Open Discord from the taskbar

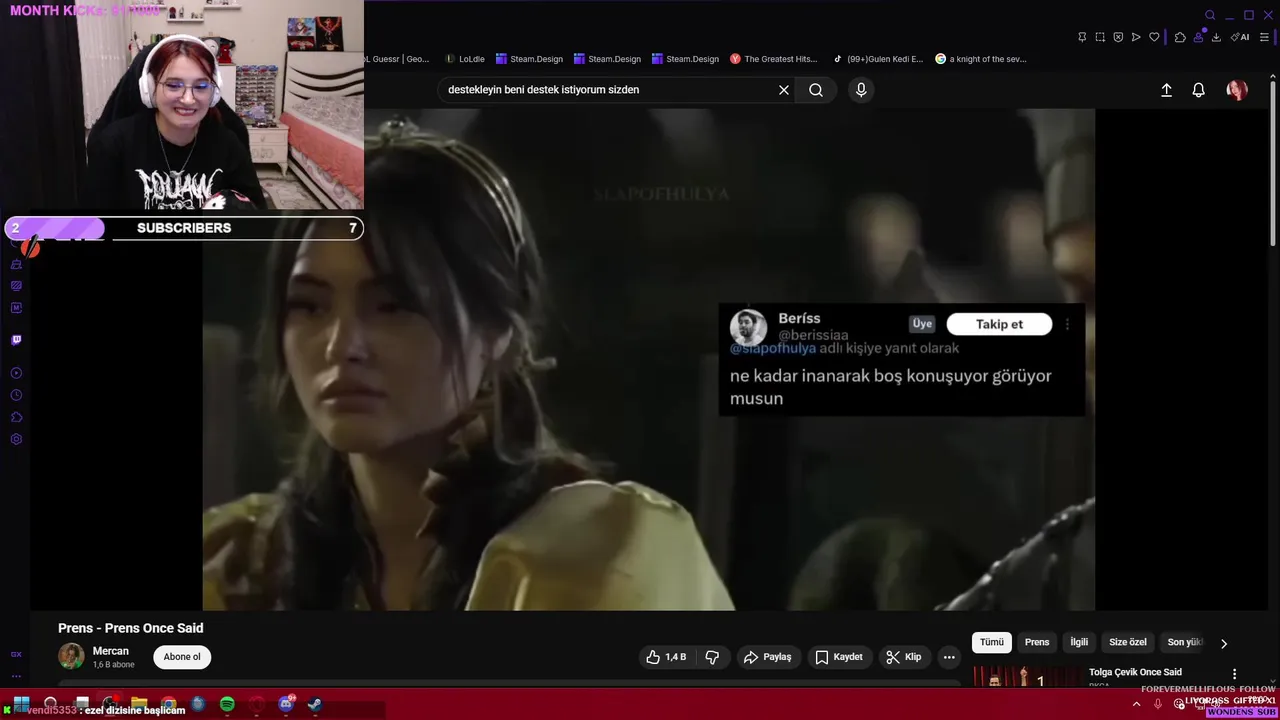[286, 704]
